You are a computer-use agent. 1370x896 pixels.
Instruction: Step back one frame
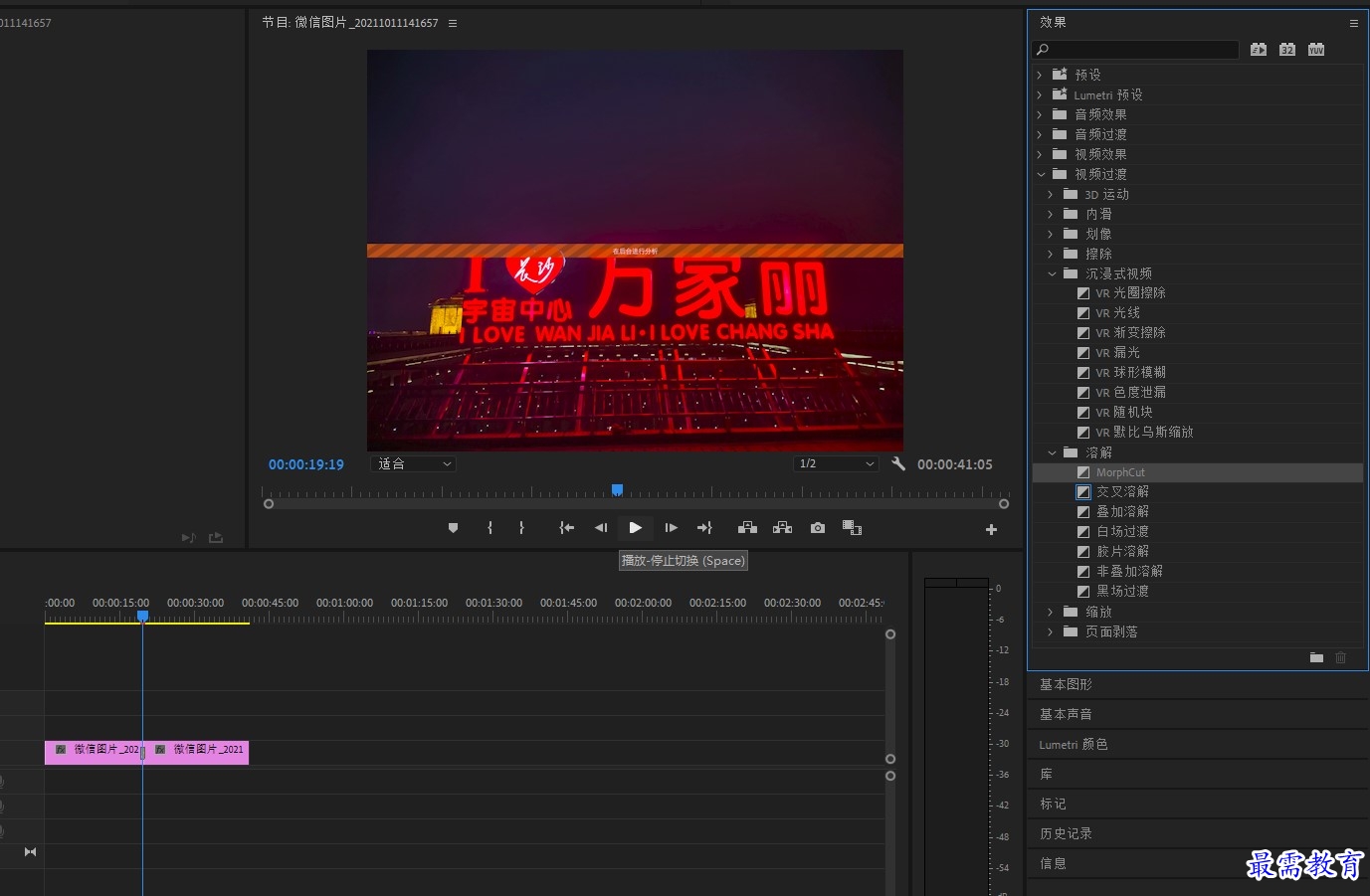coord(601,528)
